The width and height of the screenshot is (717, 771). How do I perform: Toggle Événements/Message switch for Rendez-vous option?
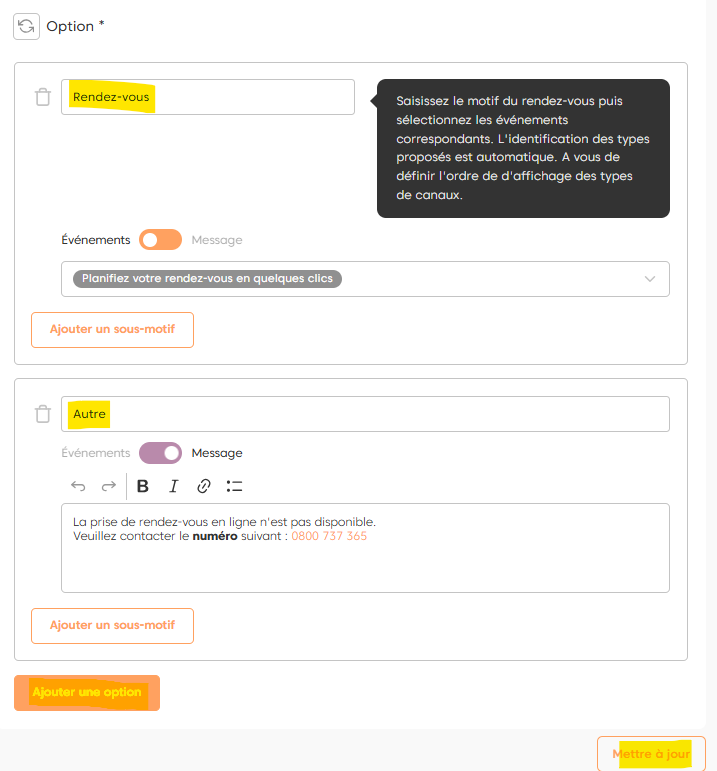coord(160,240)
